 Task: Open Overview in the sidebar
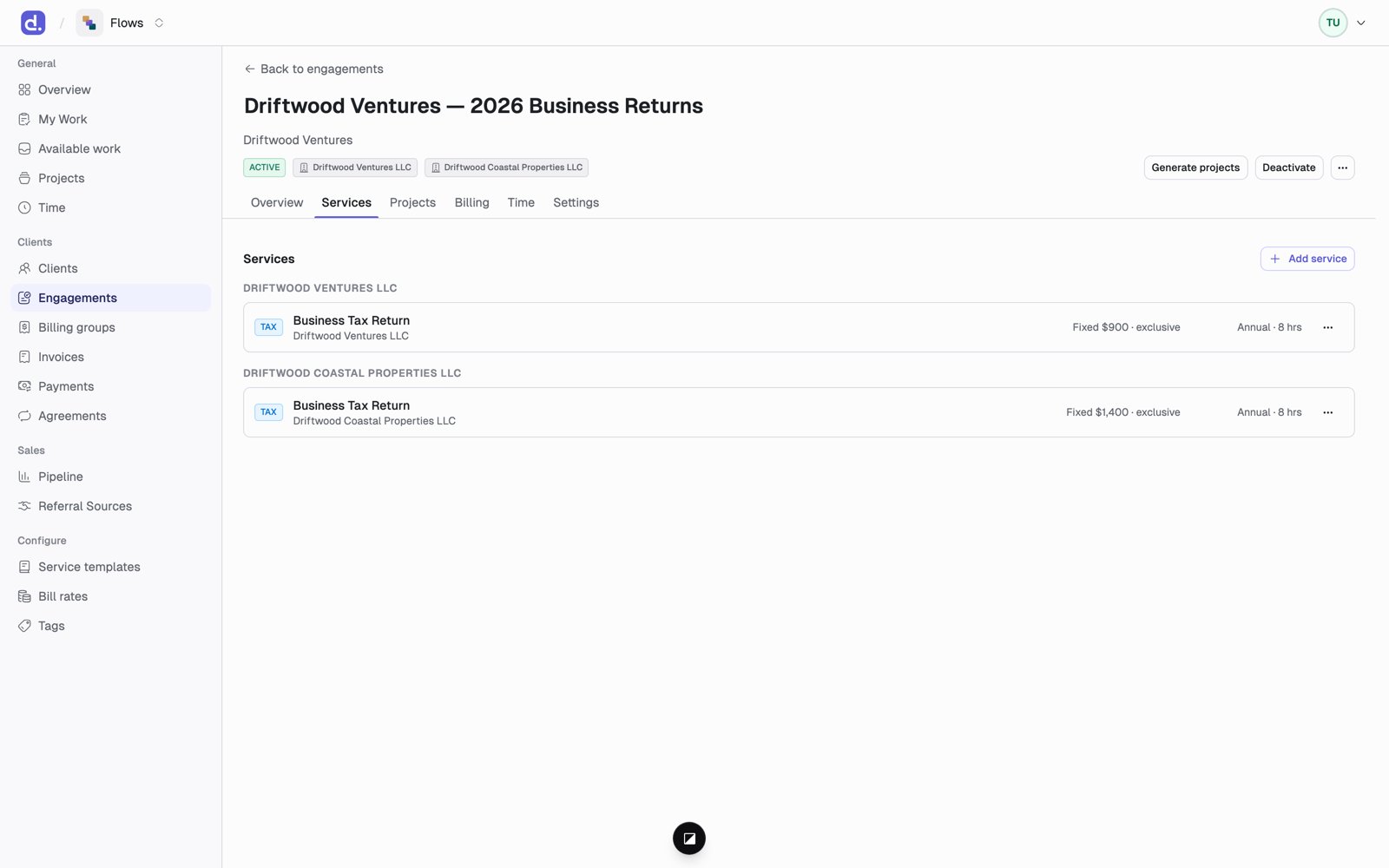click(x=110, y=89)
